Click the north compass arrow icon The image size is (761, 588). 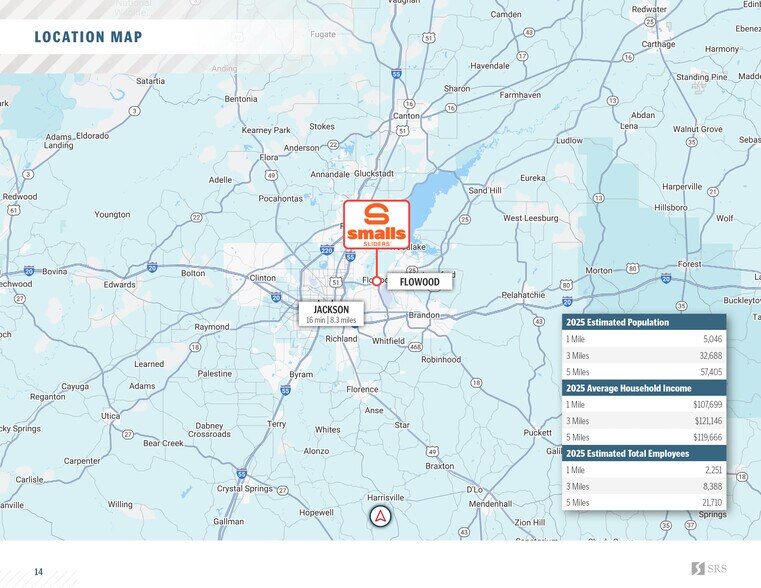[x=380, y=516]
